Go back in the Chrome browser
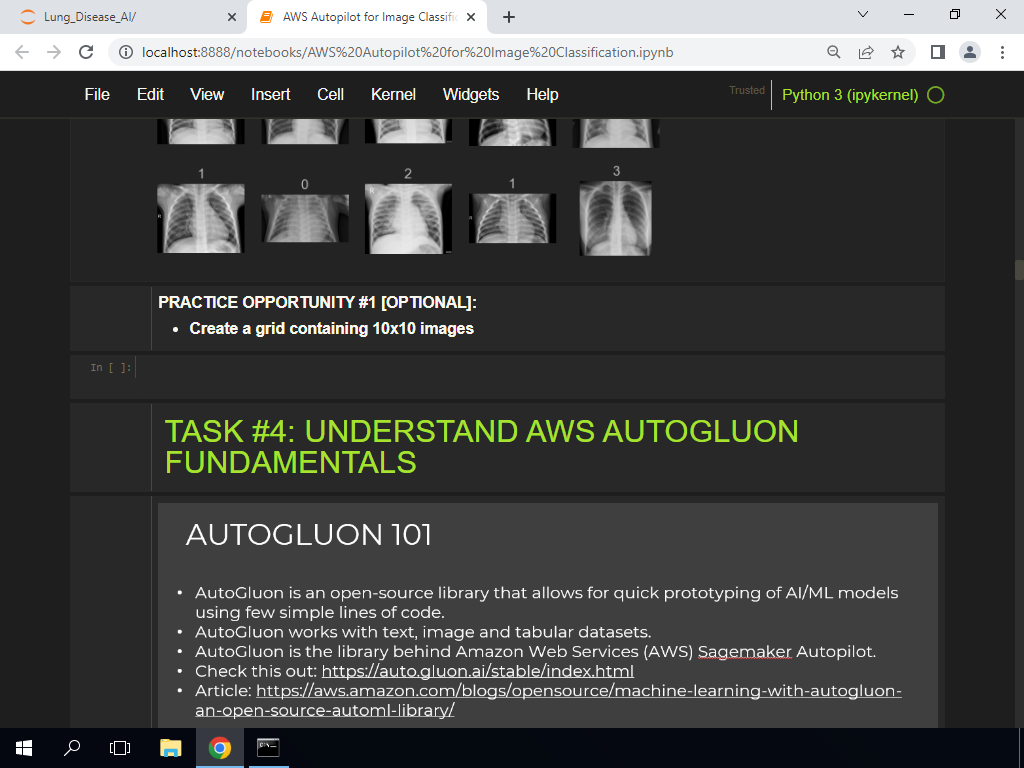 click(x=22, y=52)
